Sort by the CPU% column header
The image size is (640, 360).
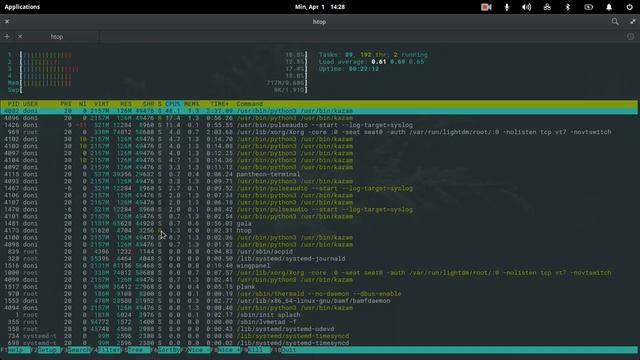point(173,104)
